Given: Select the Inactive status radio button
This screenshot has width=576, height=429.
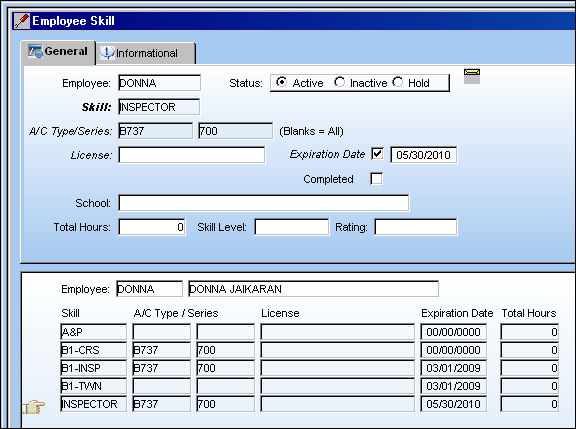Looking at the screenshot, I should click(339, 82).
